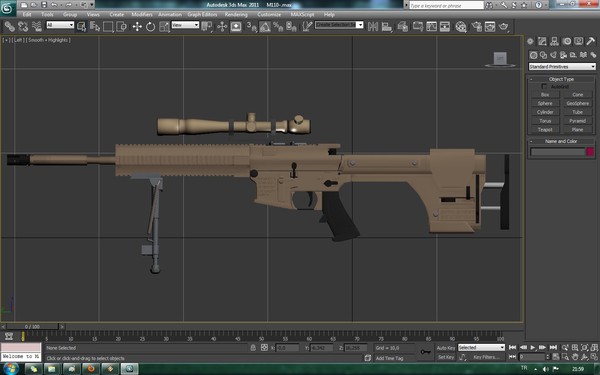This screenshot has height=375, width=600.
Task: Click the Unlink Selection tool
Action: pyautogui.click(x=23, y=26)
